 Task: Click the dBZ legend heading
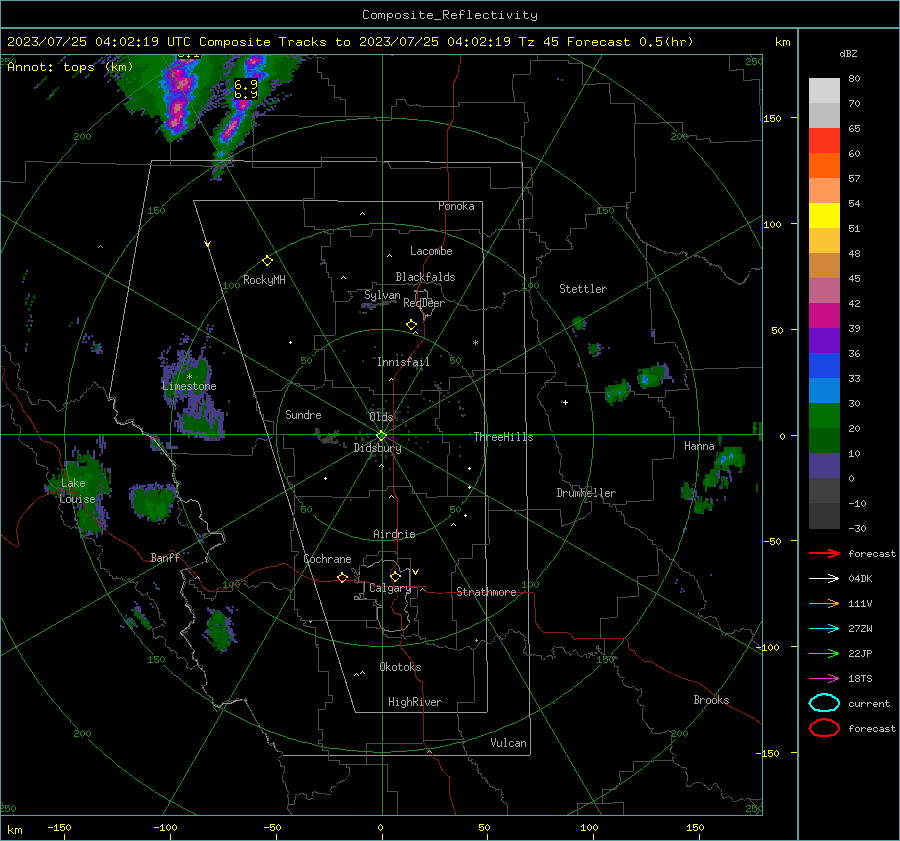[x=848, y=53]
